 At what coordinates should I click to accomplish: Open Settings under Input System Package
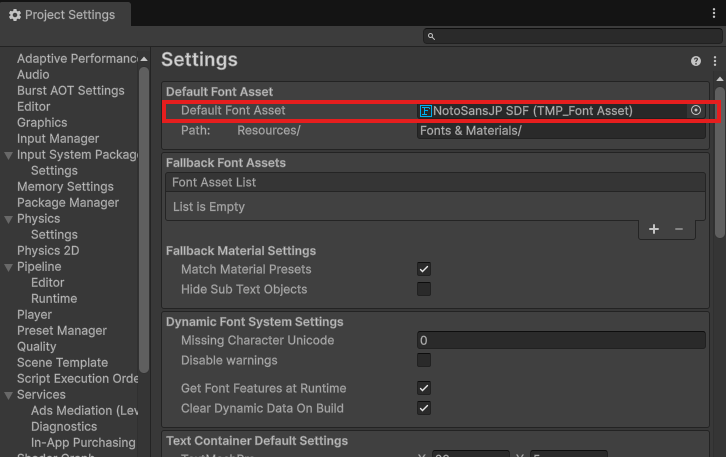pos(54,170)
